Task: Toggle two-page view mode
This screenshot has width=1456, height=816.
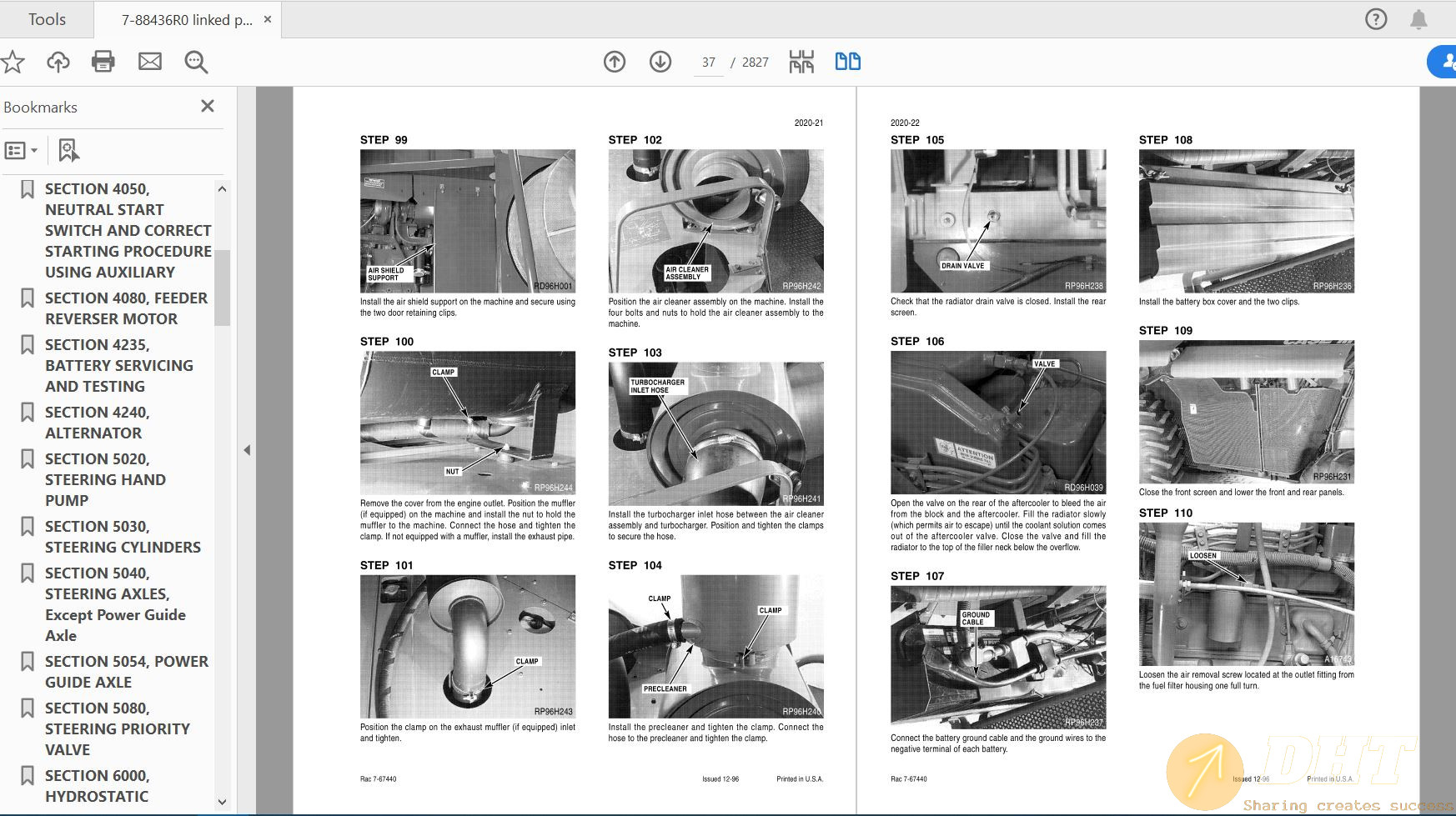Action: [x=847, y=62]
